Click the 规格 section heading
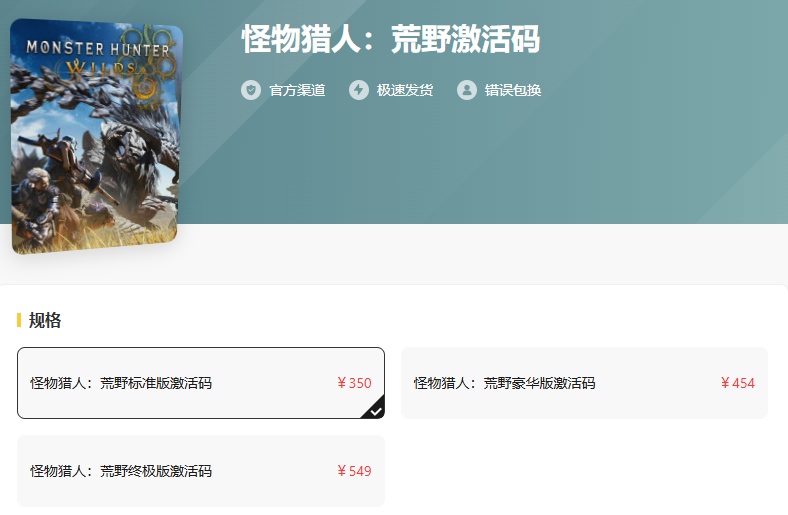The image size is (788, 515). pos(45,320)
